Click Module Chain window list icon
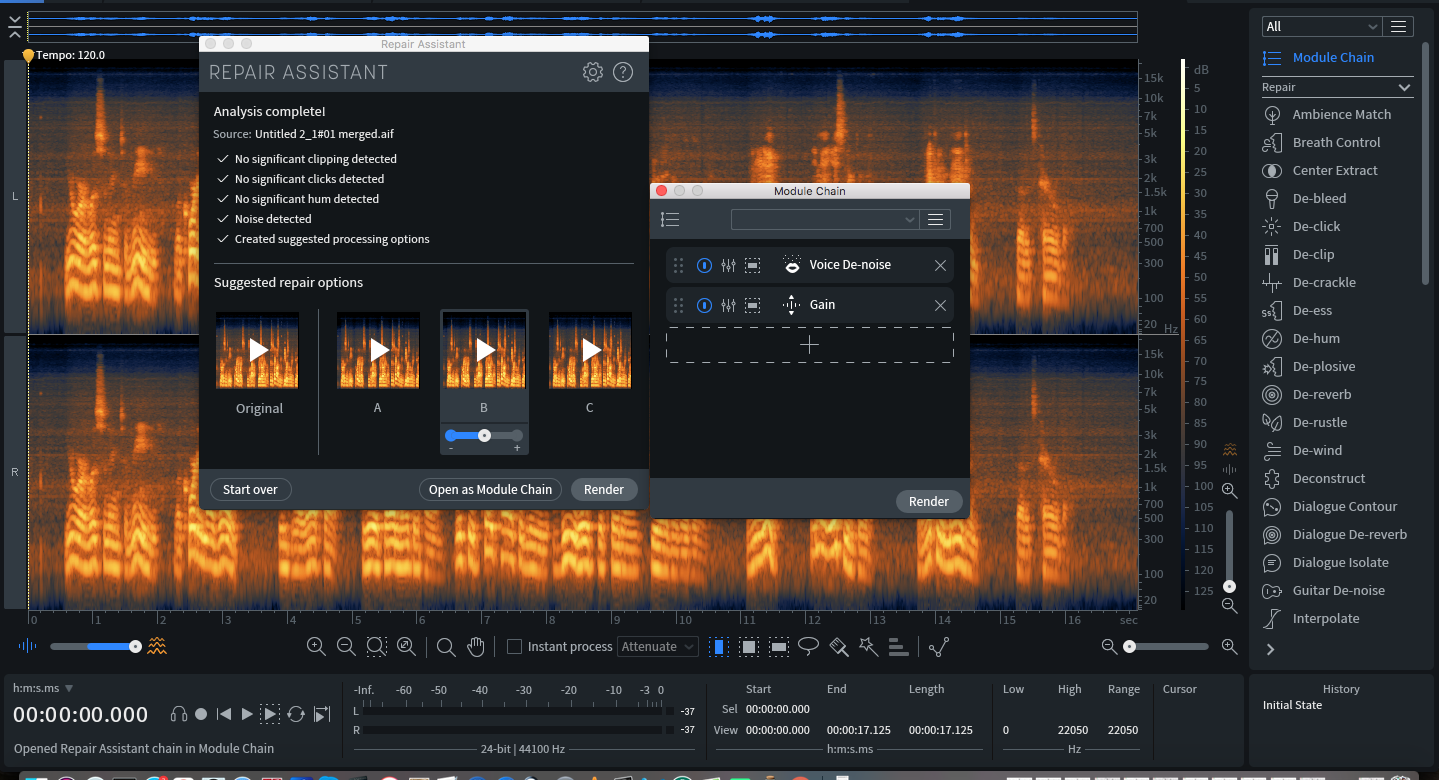The image size is (1439, 780). tap(670, 220)
